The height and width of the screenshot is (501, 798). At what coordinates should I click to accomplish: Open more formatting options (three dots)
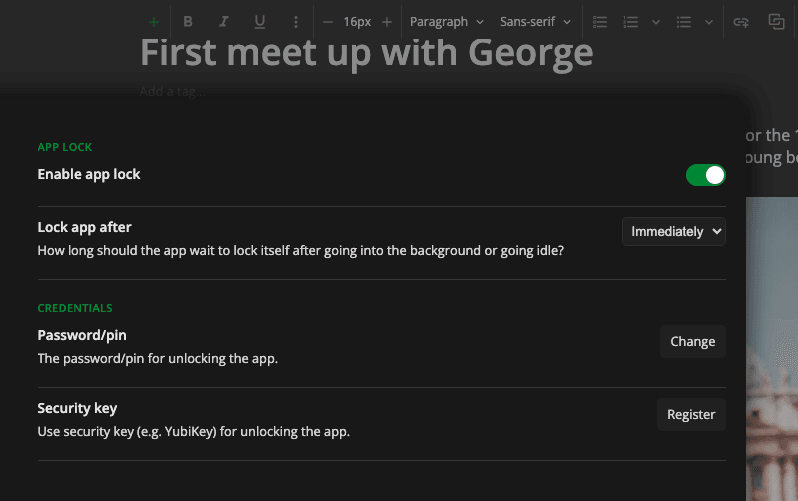[296, 21]
